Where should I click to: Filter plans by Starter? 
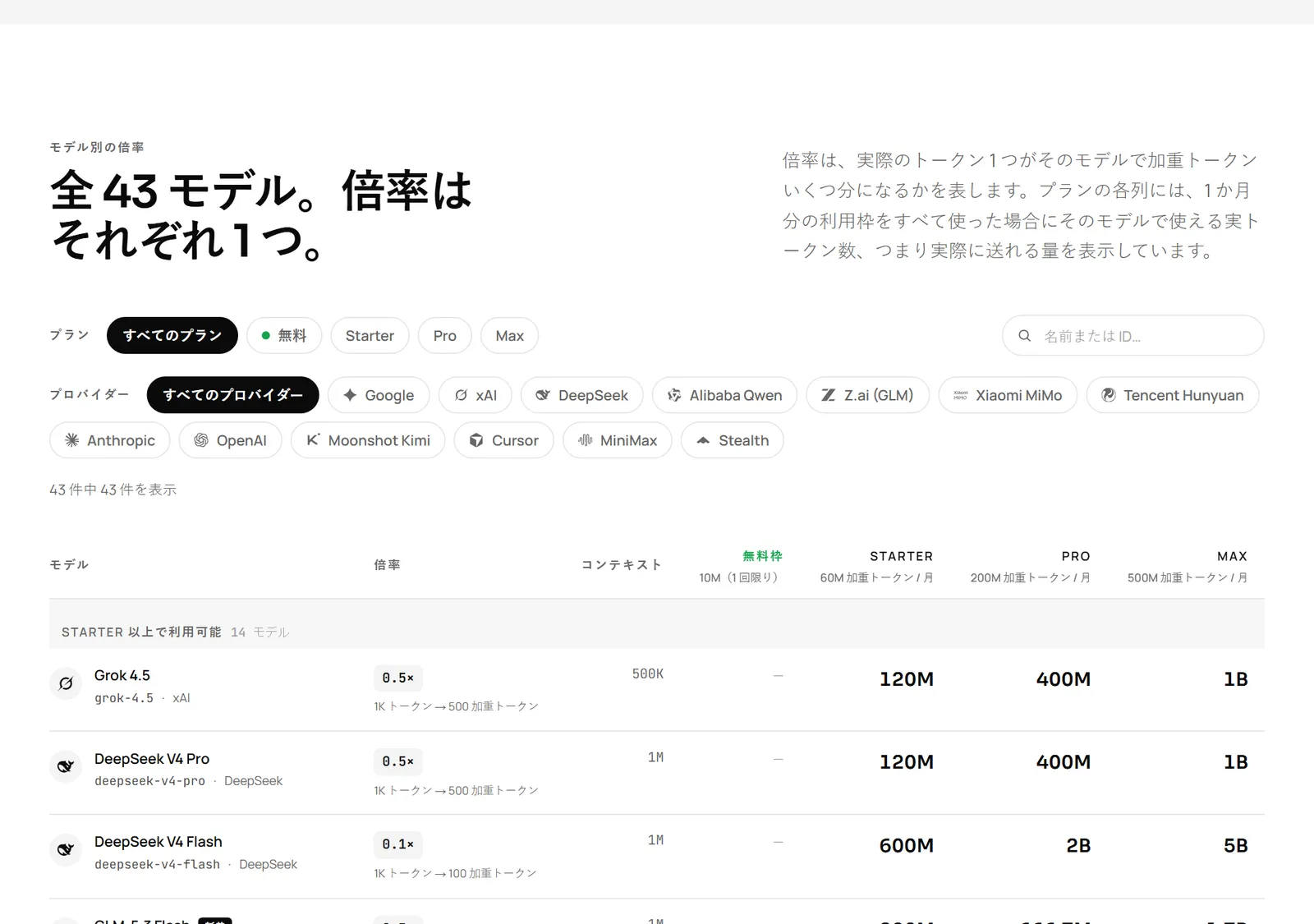click(370, 335)
